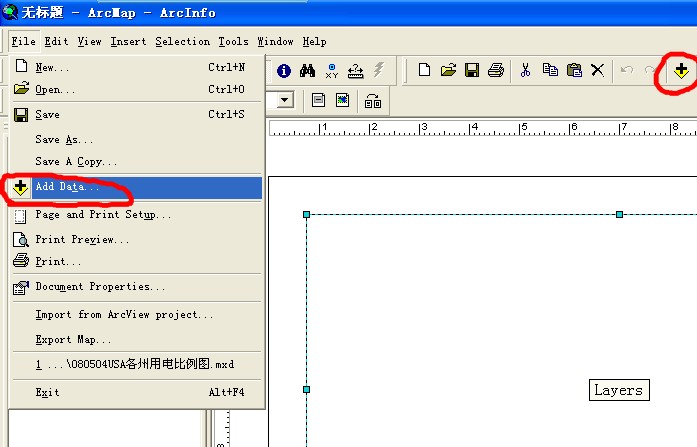Choose Exit from the File menu
This screenshot has height=447, width=697.
[x=136, y=392]
